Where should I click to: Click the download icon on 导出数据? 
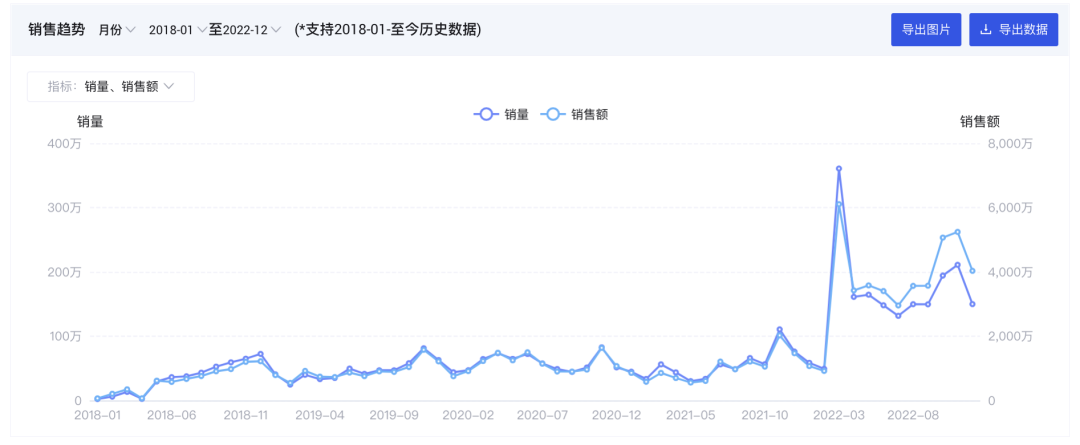986,30
